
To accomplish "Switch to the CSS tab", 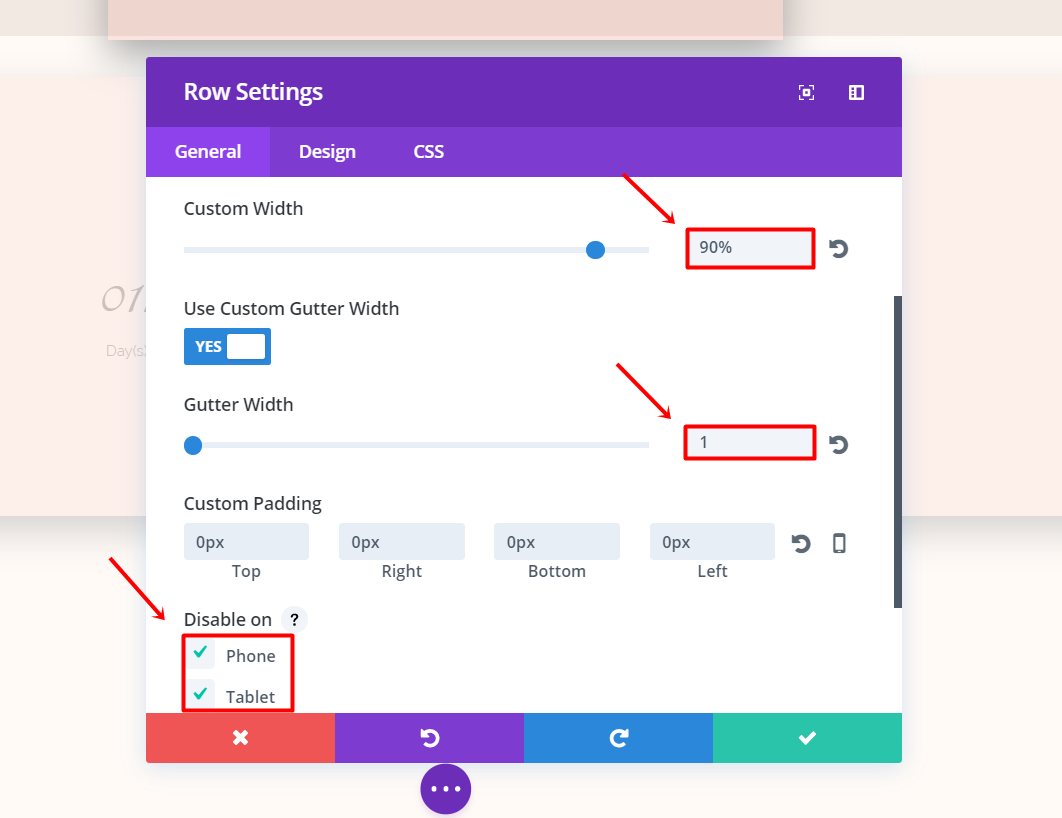I will (x=429, y=152).
